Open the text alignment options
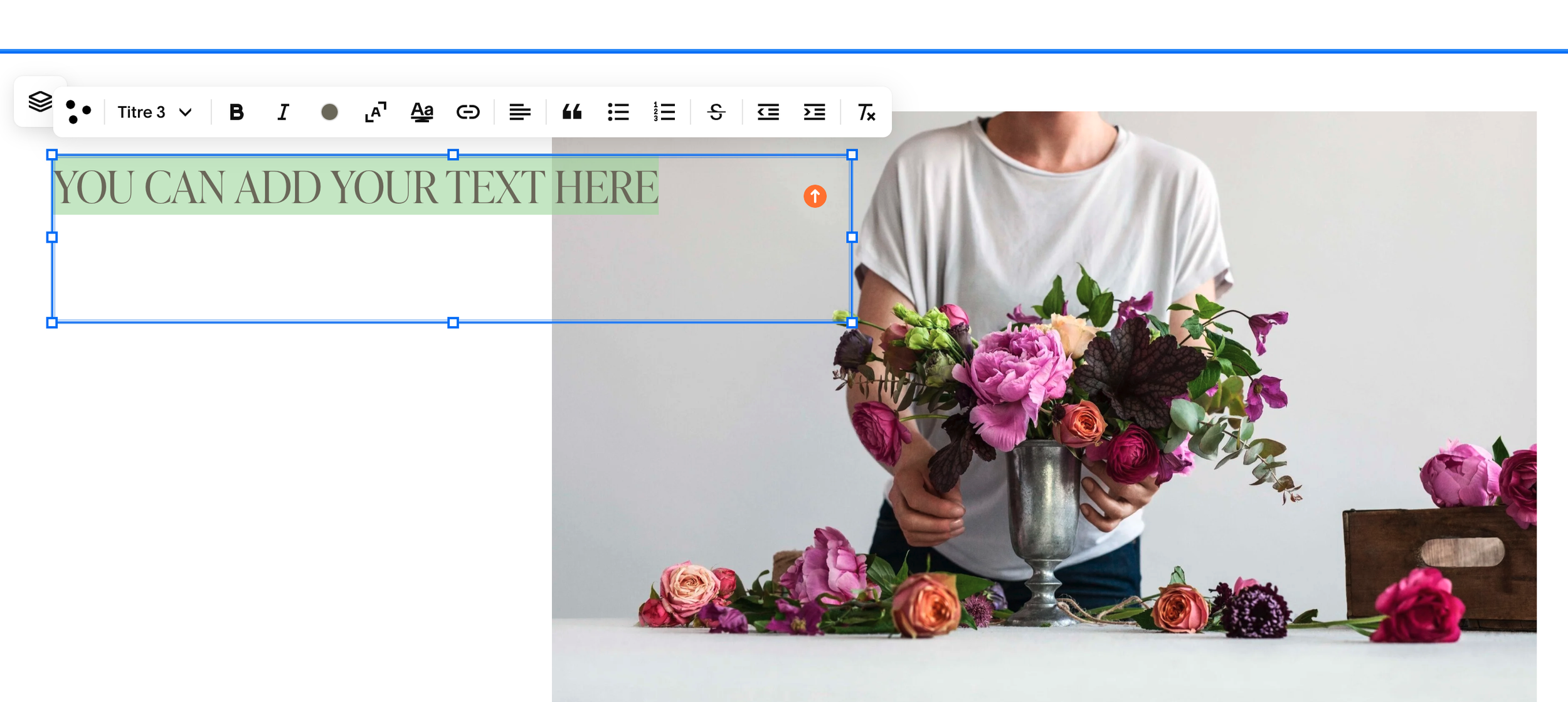Image resolution: width=1568 pixels, height=702 pixels. [x=520, y=112]
